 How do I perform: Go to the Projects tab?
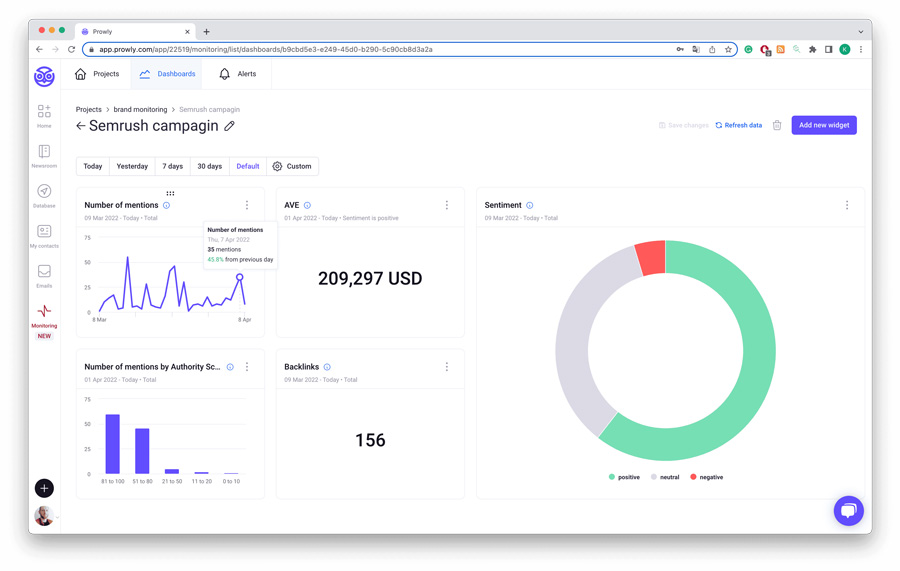pos(97,74)
